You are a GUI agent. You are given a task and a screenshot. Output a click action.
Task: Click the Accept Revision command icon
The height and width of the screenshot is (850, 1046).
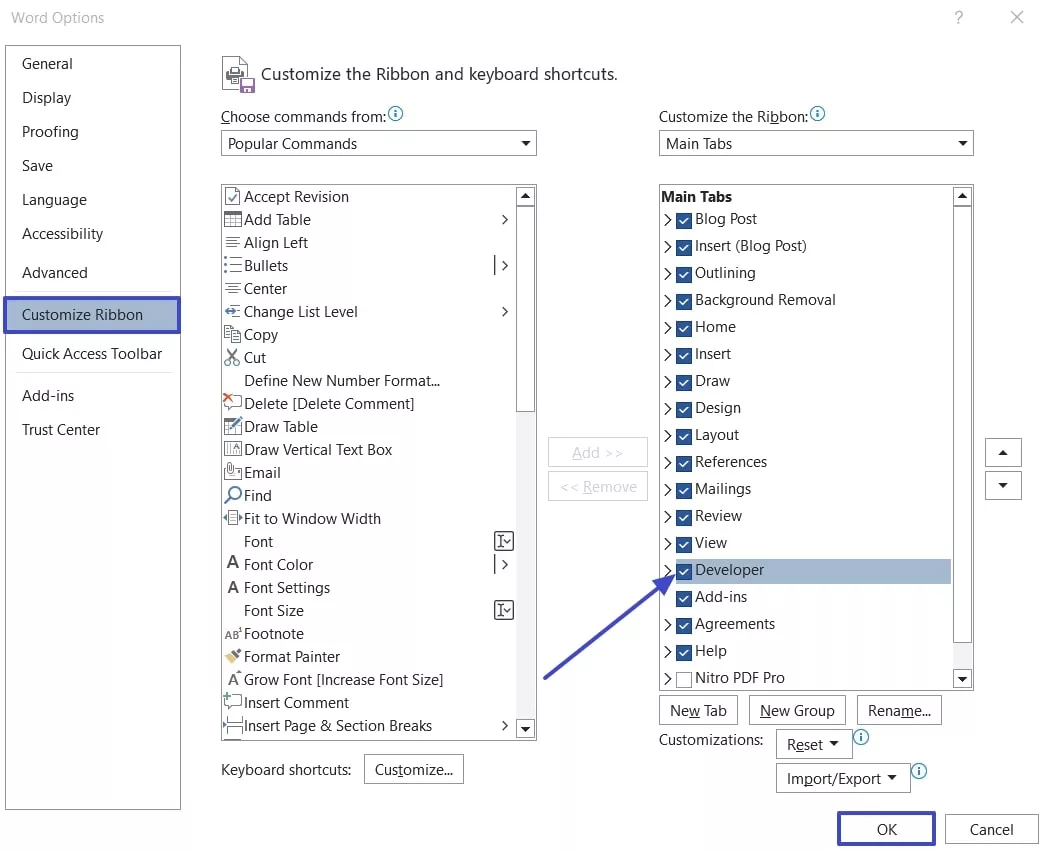[x=232, y=197]
